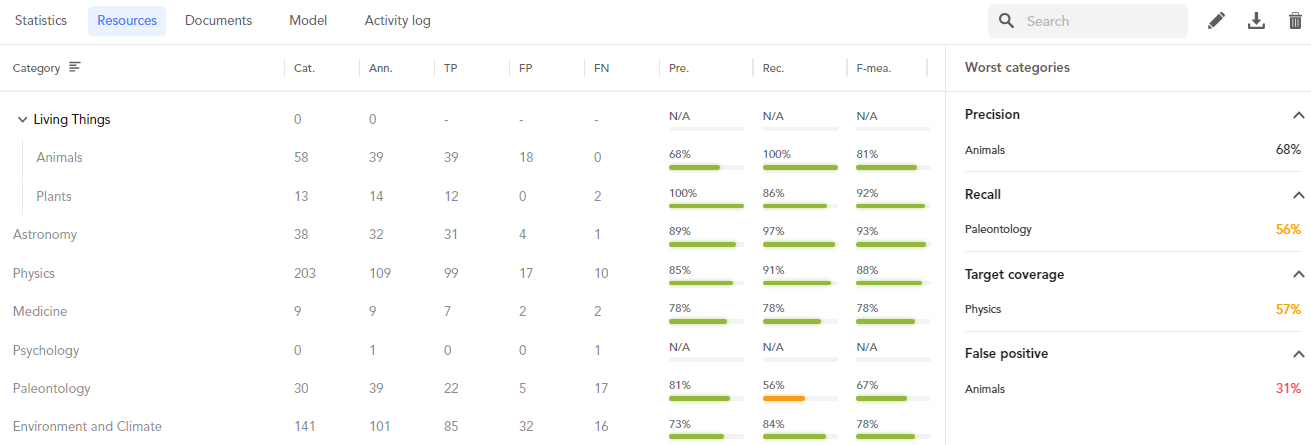Open the Documents tab
Image resolution: width=1311 pixels, height=445 pixels.
pos(218,21)
